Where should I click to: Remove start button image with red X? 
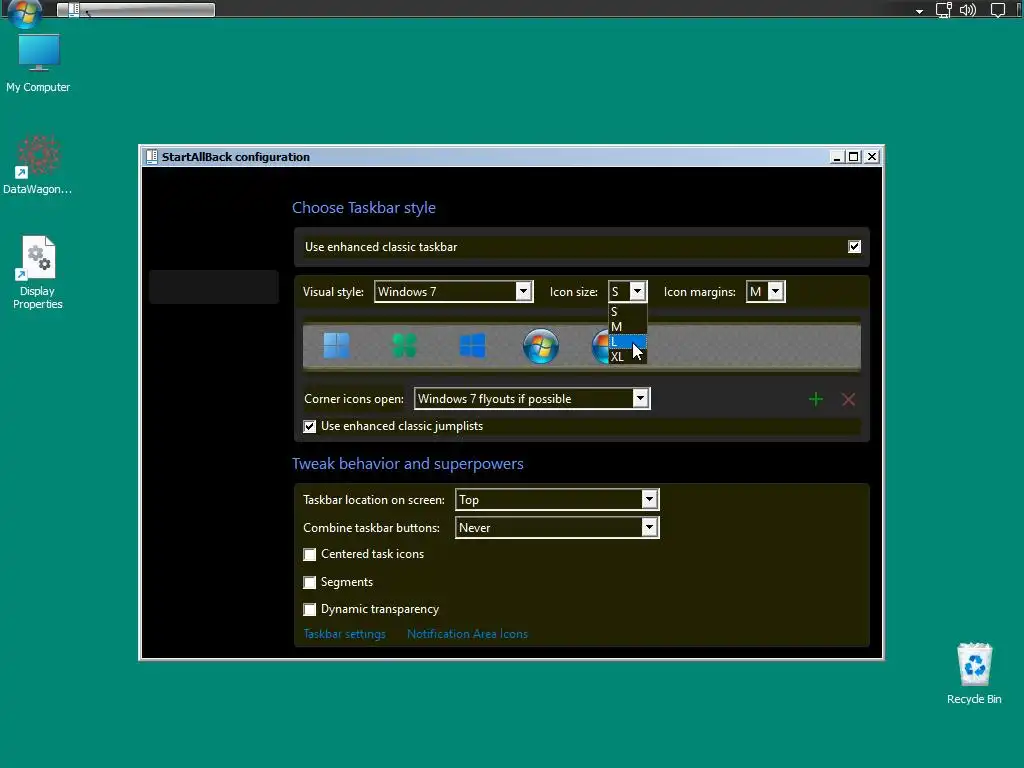click(x=848, y=399)
